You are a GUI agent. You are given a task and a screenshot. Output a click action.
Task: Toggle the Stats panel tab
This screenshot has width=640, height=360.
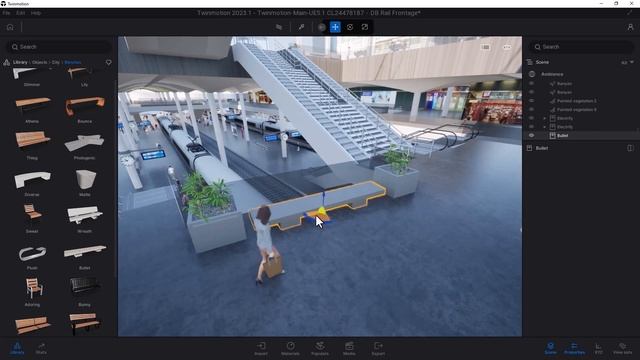[41, 348]
